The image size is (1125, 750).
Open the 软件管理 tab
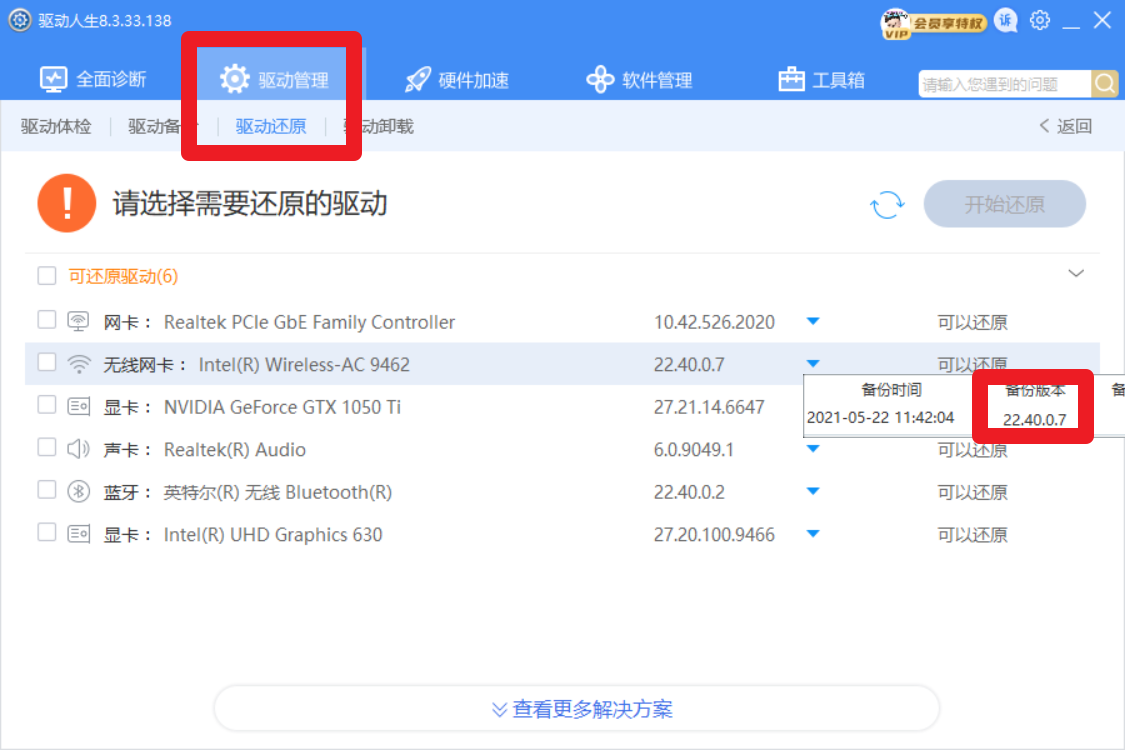point(639,79)
